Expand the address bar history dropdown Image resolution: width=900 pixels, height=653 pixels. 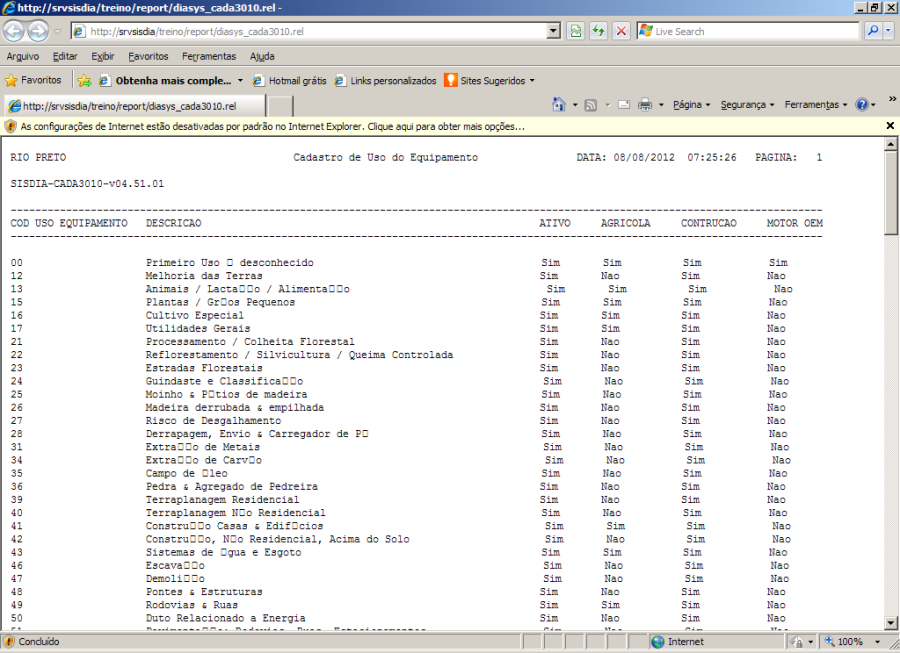[x=553, y=31]
